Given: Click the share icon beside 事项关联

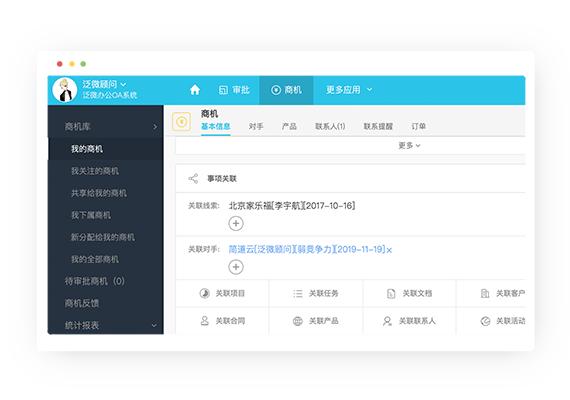Looking at the screenshot, I should pyautogui.click(x=193, y=179).
